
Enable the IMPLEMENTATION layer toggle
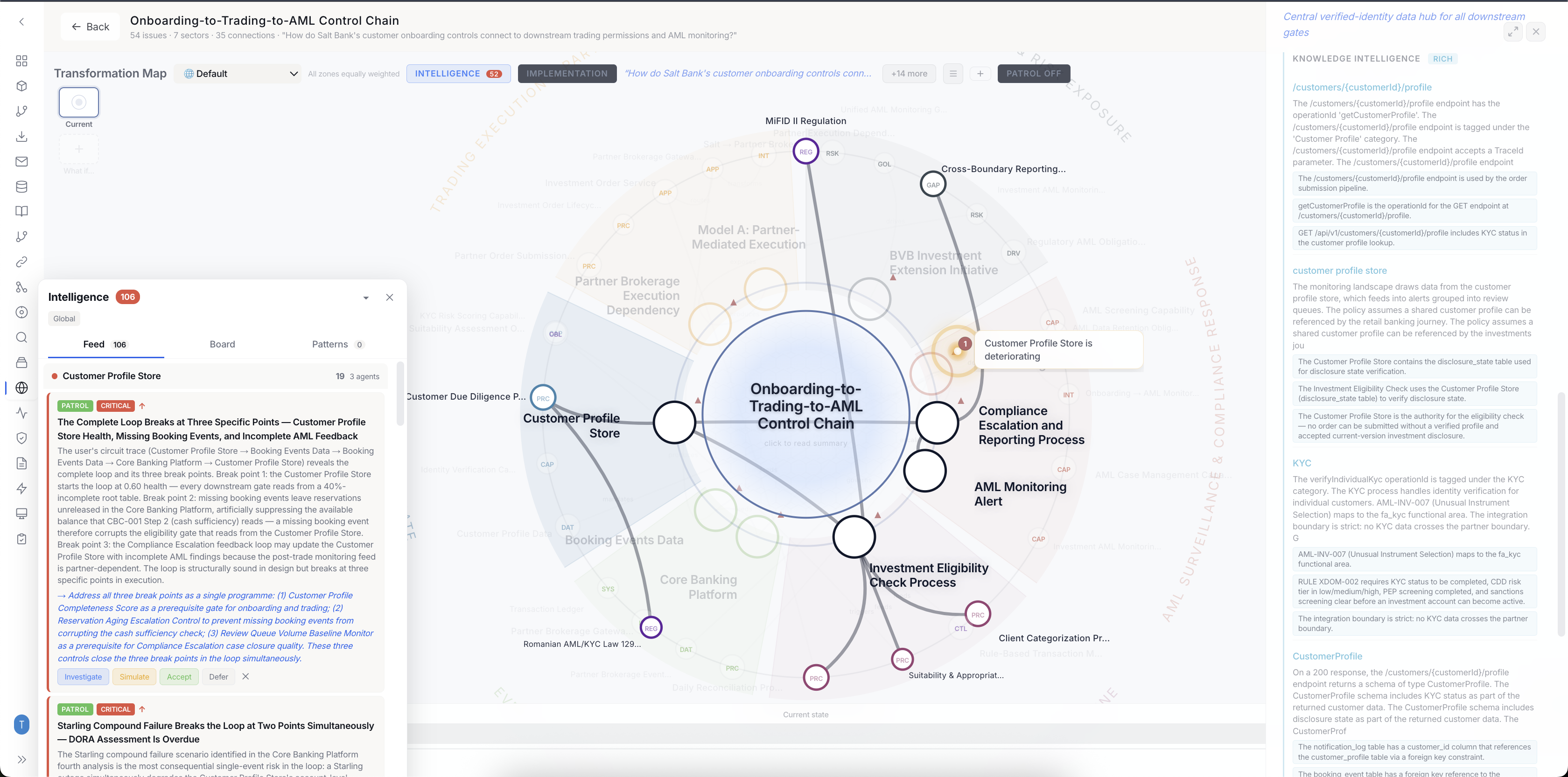click(x=567, y=73)
